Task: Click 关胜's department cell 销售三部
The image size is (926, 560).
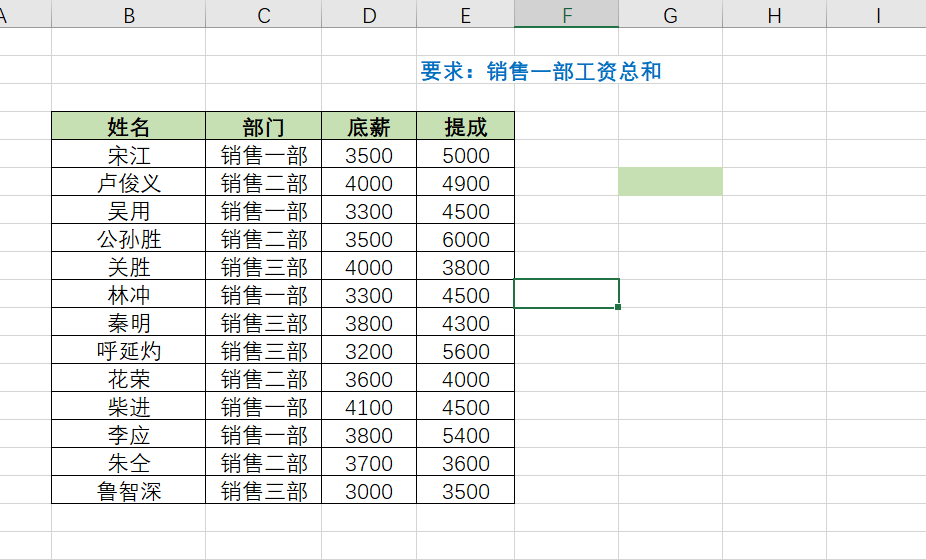Action: [263, 266]
